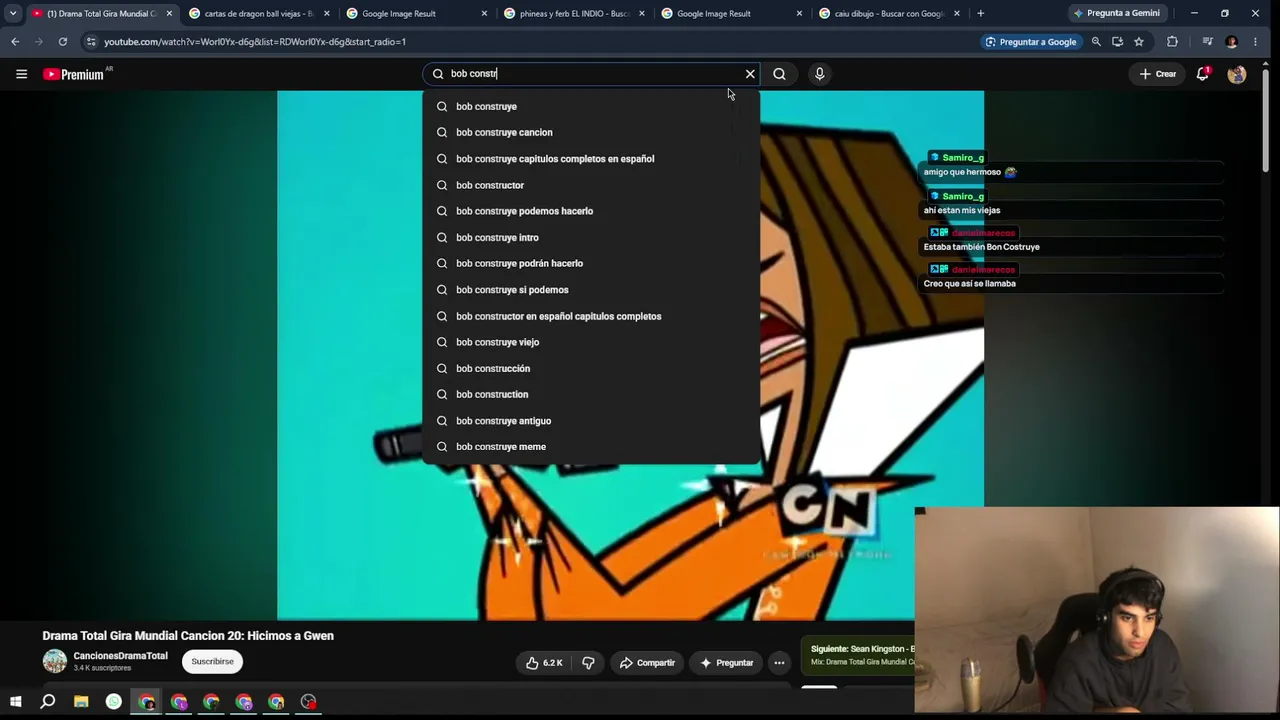Open WhatsApp from the taskbar
This screenshot has height=720, width=1280.
(114, 702)
